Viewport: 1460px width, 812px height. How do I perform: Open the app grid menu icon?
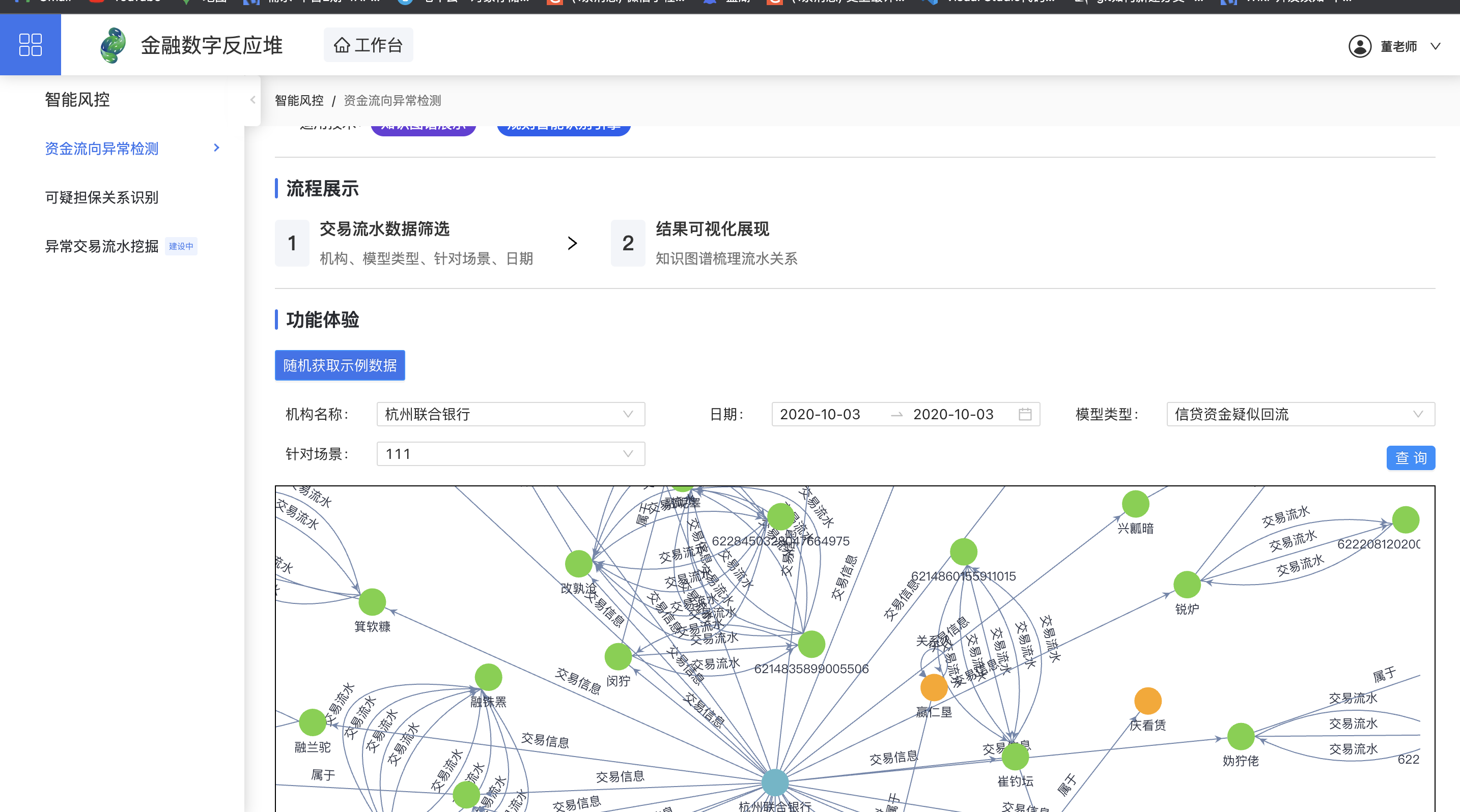(30, 45)
